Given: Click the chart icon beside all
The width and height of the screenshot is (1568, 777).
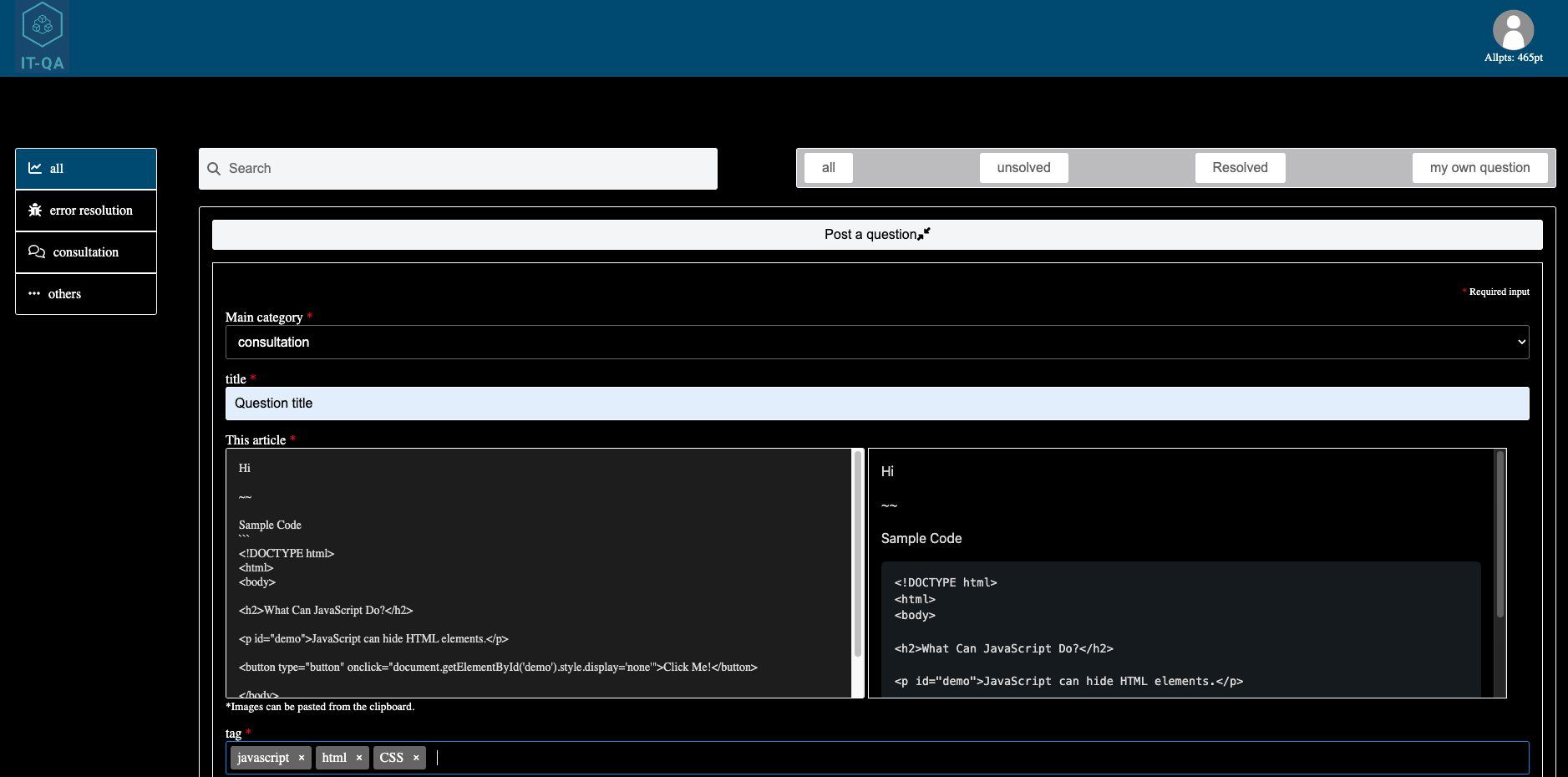Looking at the screenshot, I should (35, 169).
